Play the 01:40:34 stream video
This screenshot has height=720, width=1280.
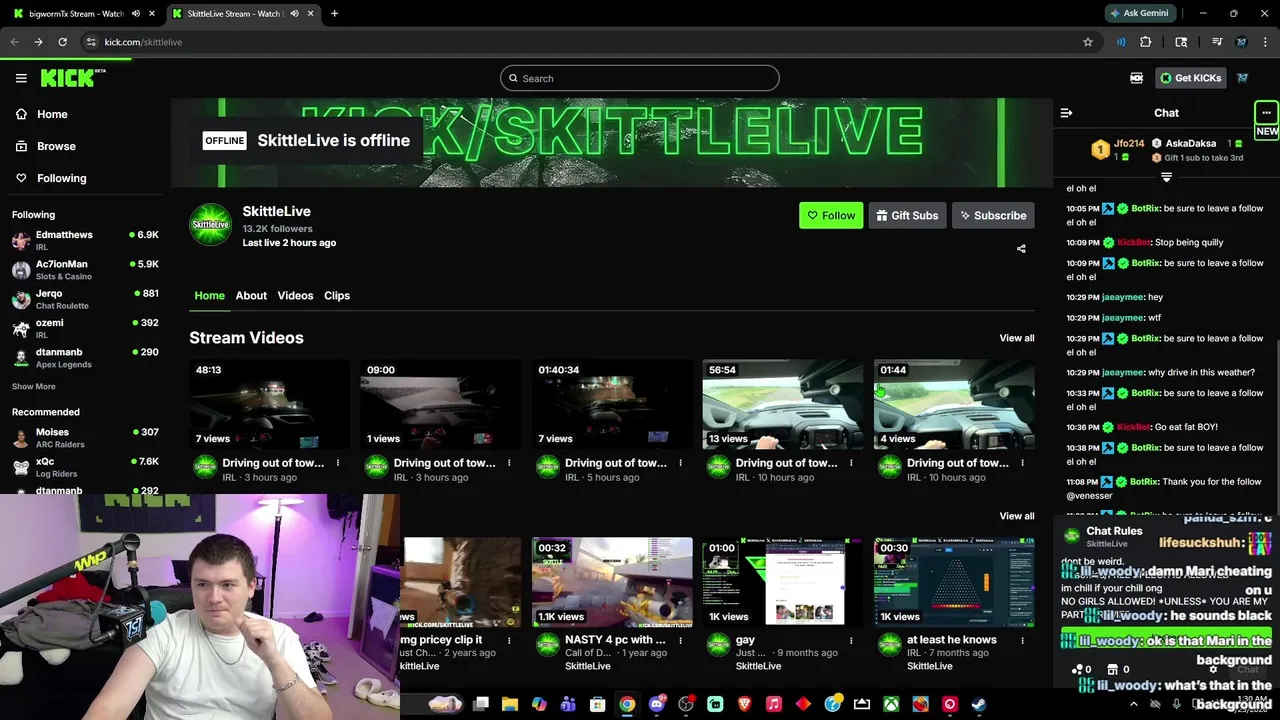611,404
